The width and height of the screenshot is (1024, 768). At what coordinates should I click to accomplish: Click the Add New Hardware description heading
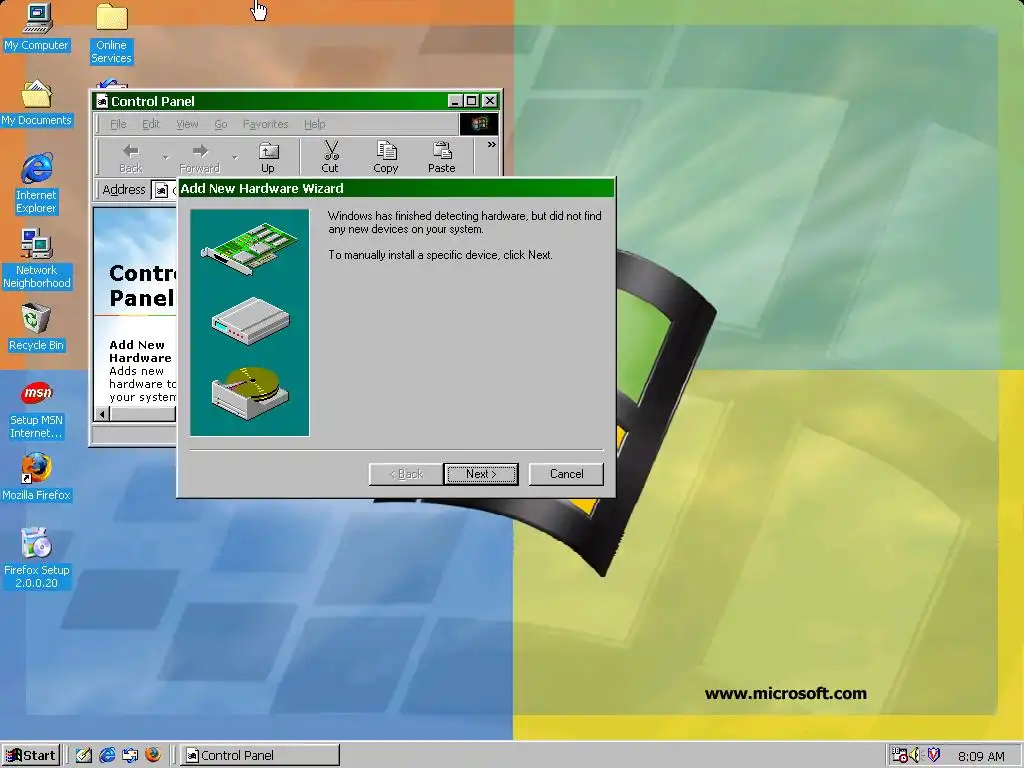140,351
